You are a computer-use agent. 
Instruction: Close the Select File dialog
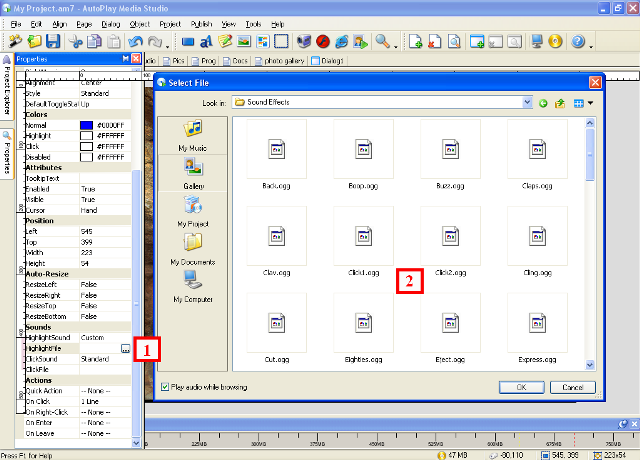tap(595, 82)
